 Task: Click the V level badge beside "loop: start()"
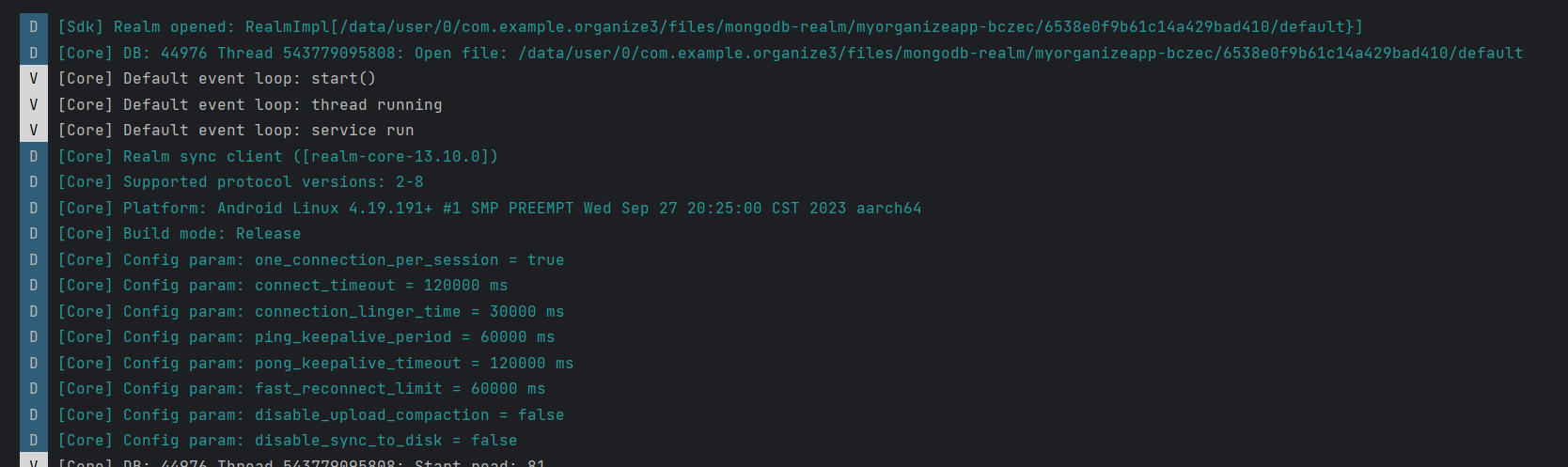[34, 79]
